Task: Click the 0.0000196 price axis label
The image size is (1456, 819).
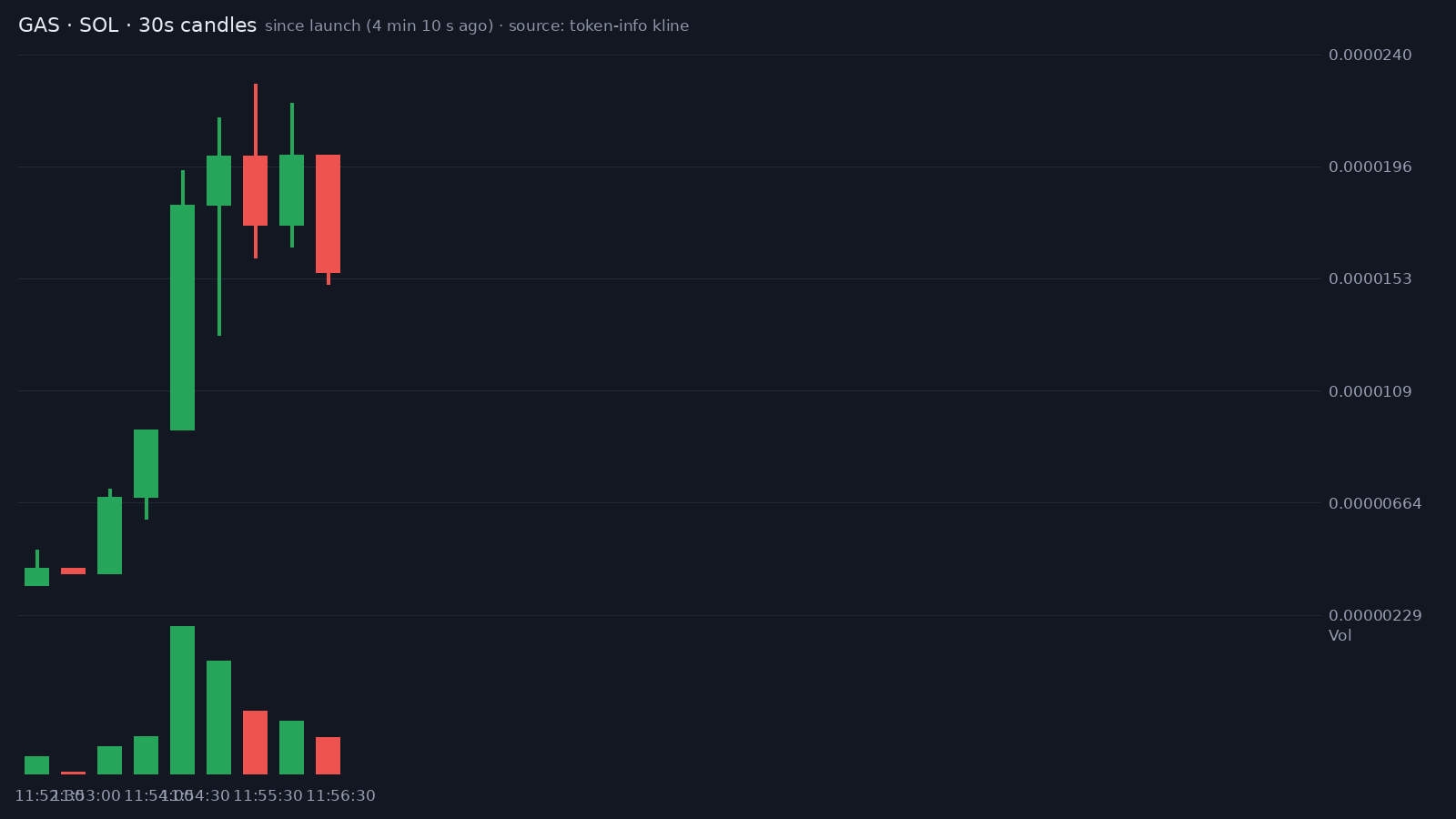Action: coord(1370,167)
